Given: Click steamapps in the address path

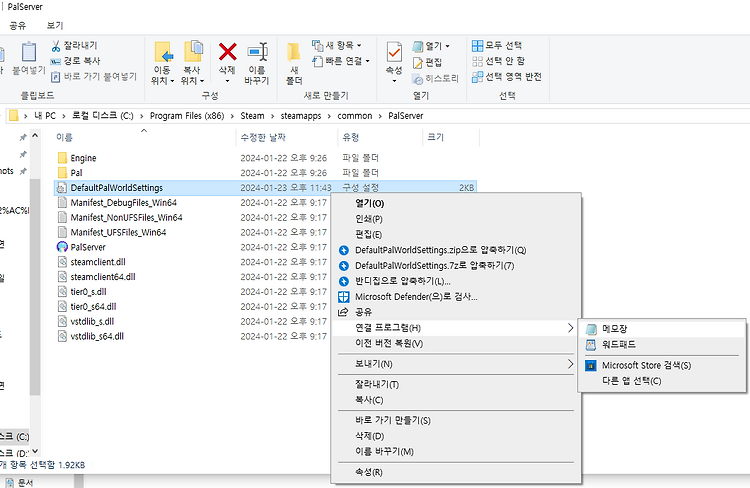Looking at the screenshot, I should pos(301,116).
